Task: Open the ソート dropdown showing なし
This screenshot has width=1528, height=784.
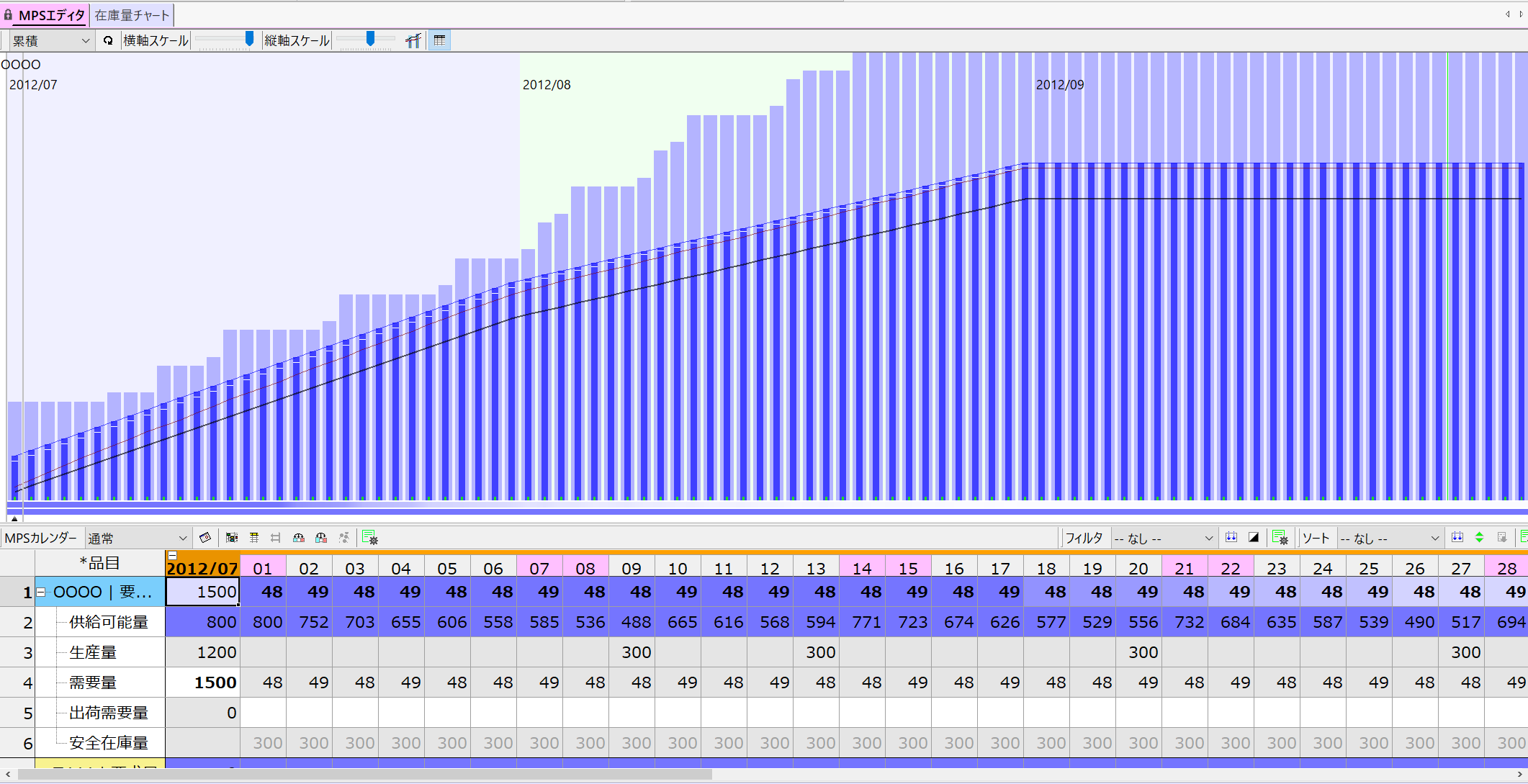Action: [x=1390, y=538]
